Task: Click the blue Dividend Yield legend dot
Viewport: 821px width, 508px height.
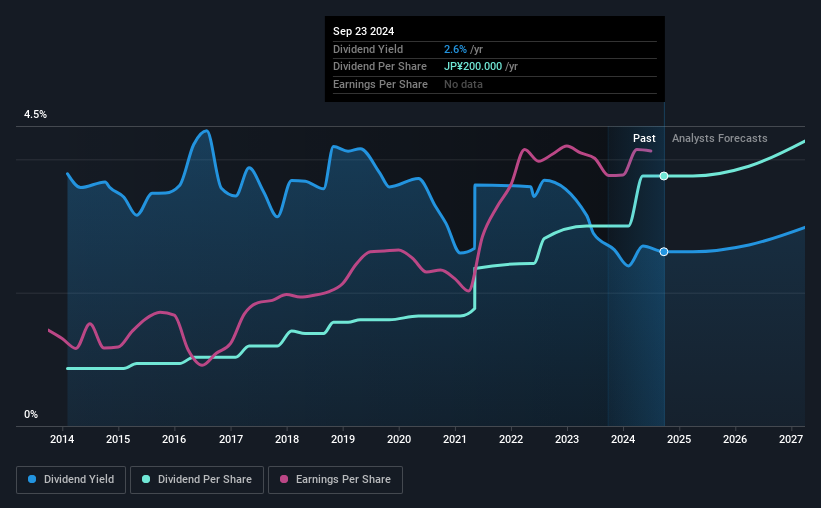Action: [32, 479]
